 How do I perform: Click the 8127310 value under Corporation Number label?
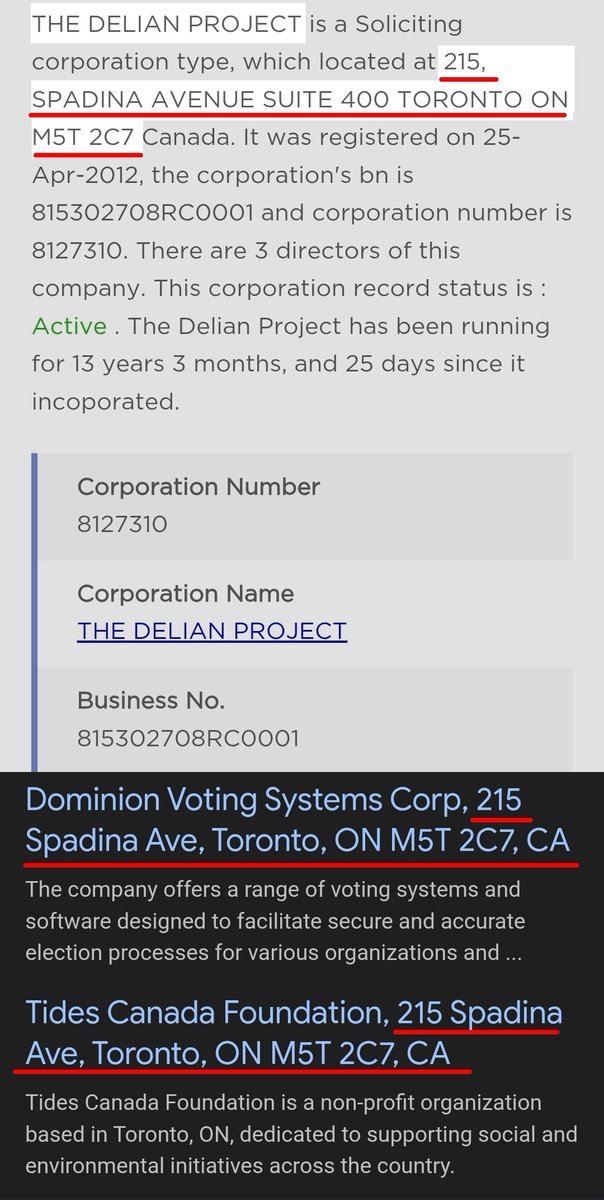pyautogui.click(x=122, y=524)
